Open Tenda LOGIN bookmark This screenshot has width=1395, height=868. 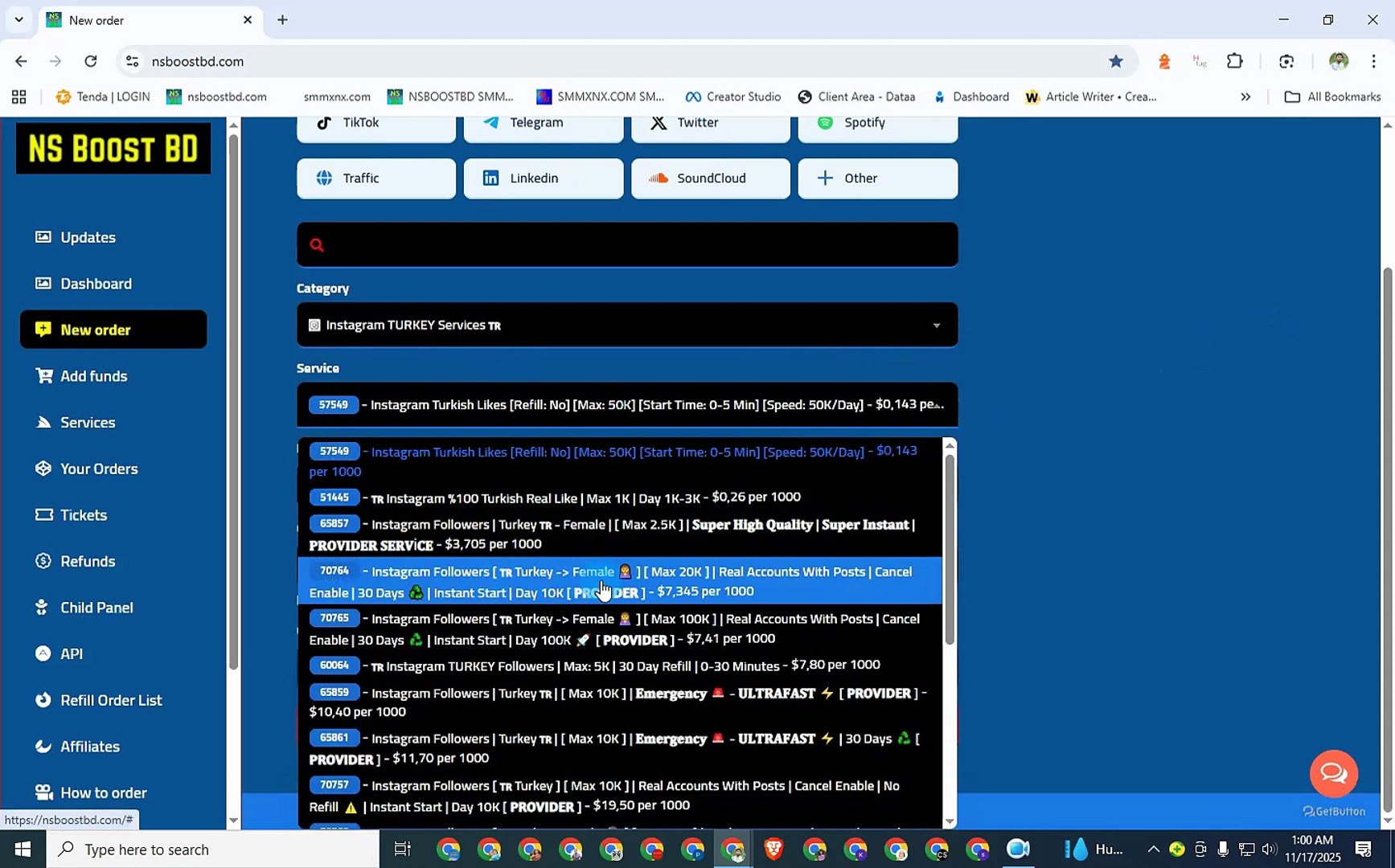[103, 97]
